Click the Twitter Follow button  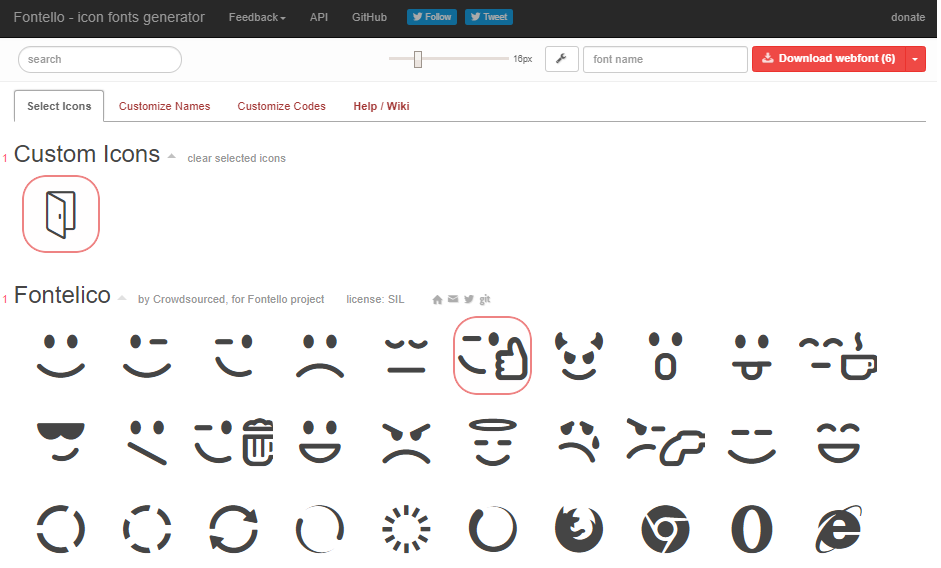[x=432, y=17]
